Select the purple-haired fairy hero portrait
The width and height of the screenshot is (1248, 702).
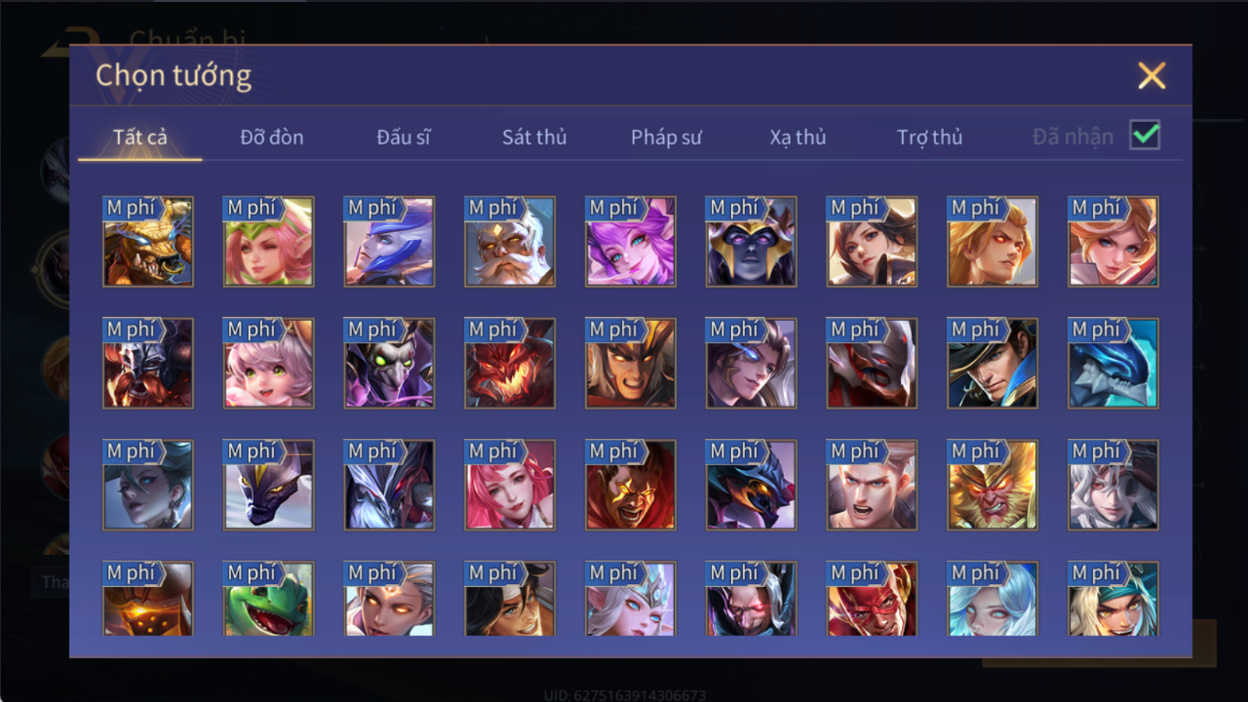(x=631, y=241)
